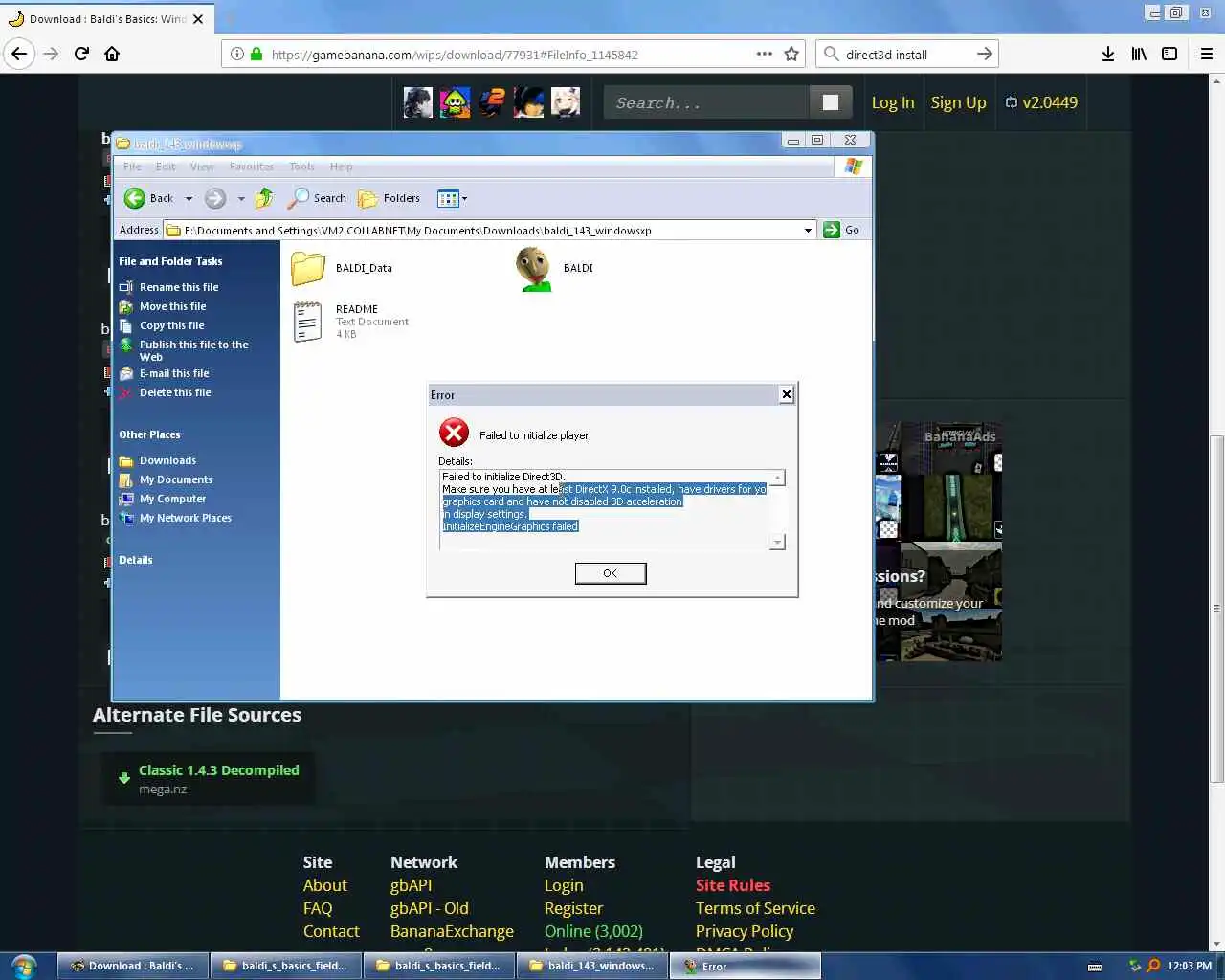This screenshot has width=1225, height=980.
Task: Open Forward history dropdown arrow
Action: point(241,199)
